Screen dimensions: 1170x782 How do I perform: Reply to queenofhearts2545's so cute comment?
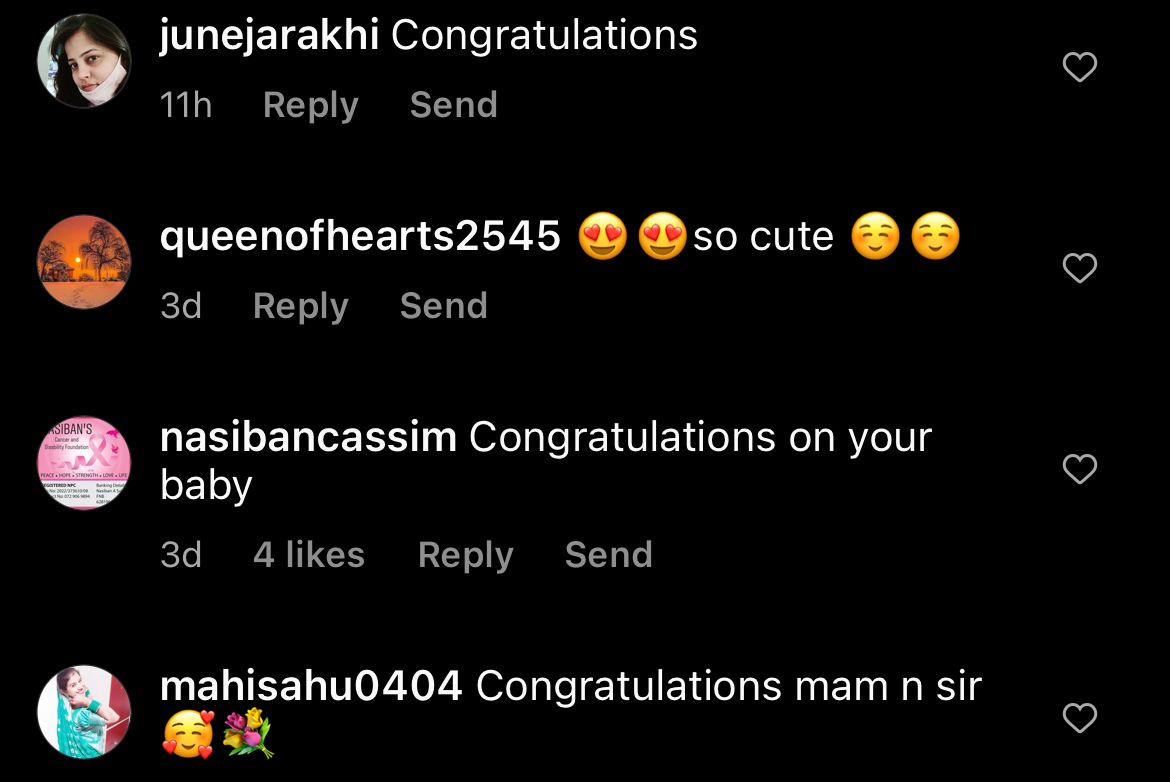click(300, 306)
